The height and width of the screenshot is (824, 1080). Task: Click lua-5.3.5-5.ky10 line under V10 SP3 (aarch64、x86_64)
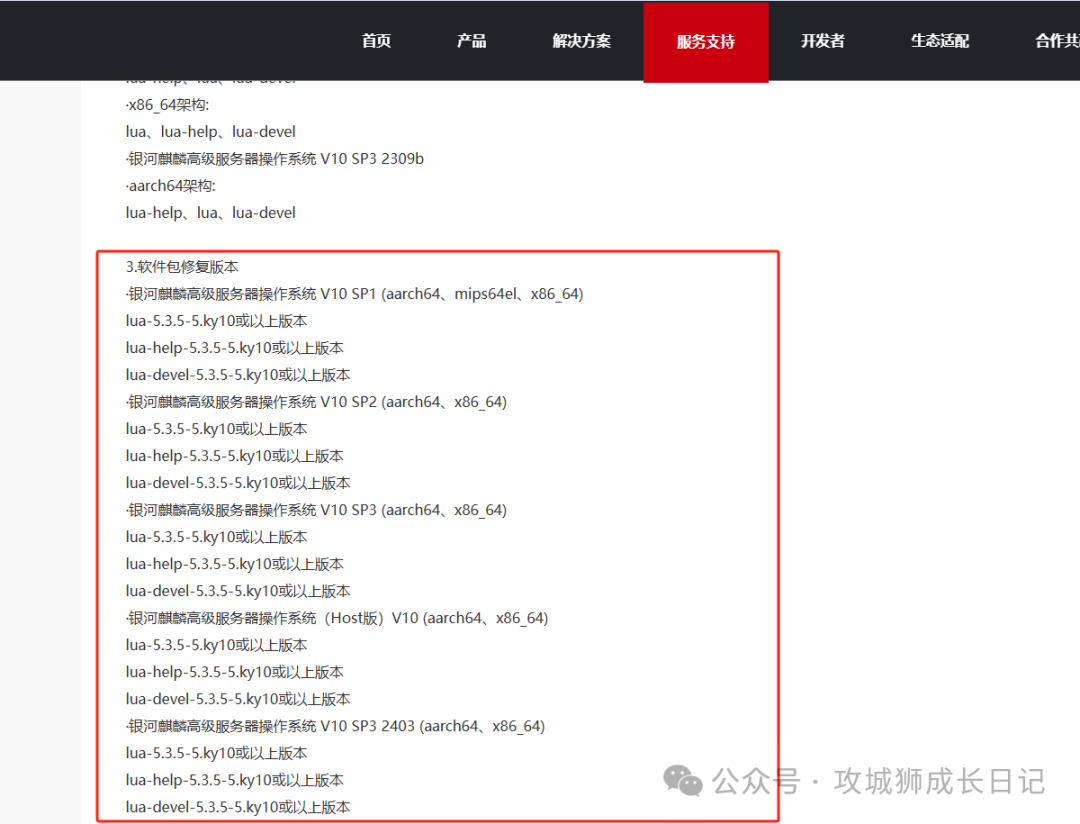pyautogui.click(x=216, y=537)
